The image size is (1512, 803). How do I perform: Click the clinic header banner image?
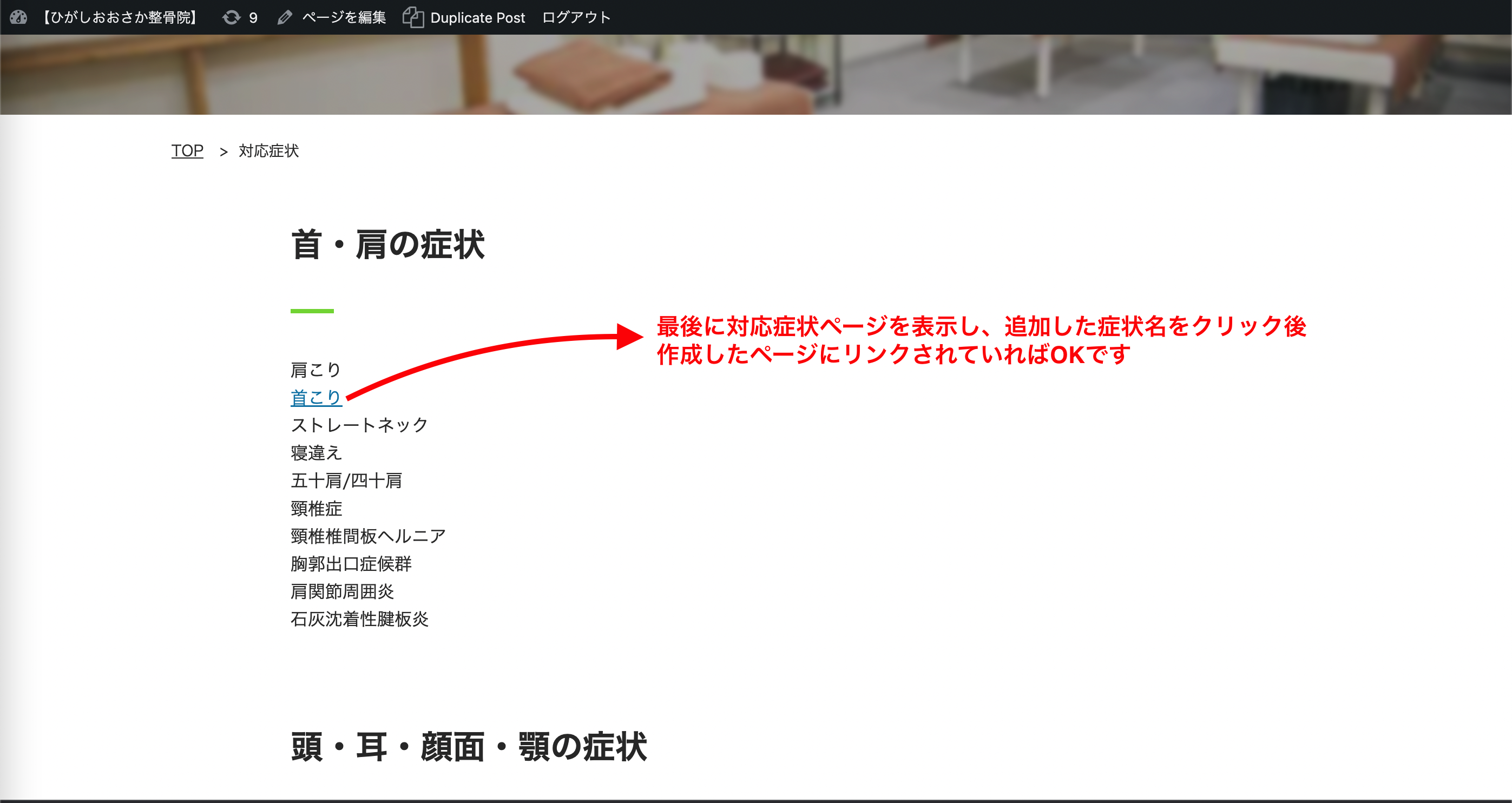[x=756, y=75]
